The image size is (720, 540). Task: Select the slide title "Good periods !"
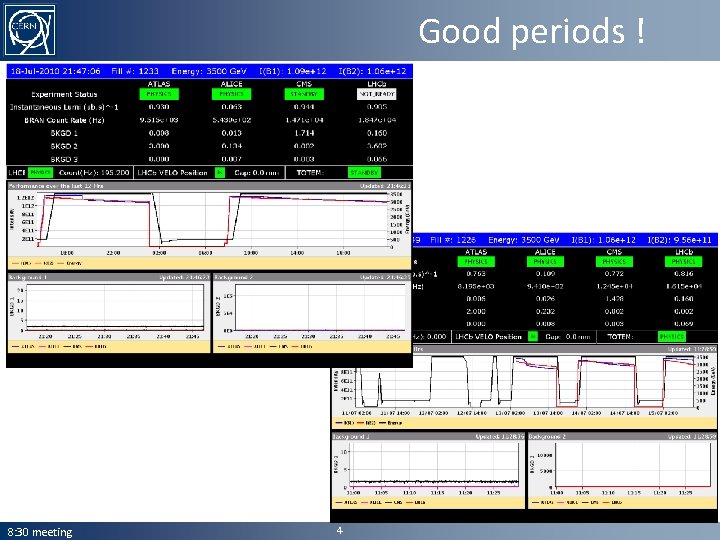pyautogui.click(x=531, y=31)
